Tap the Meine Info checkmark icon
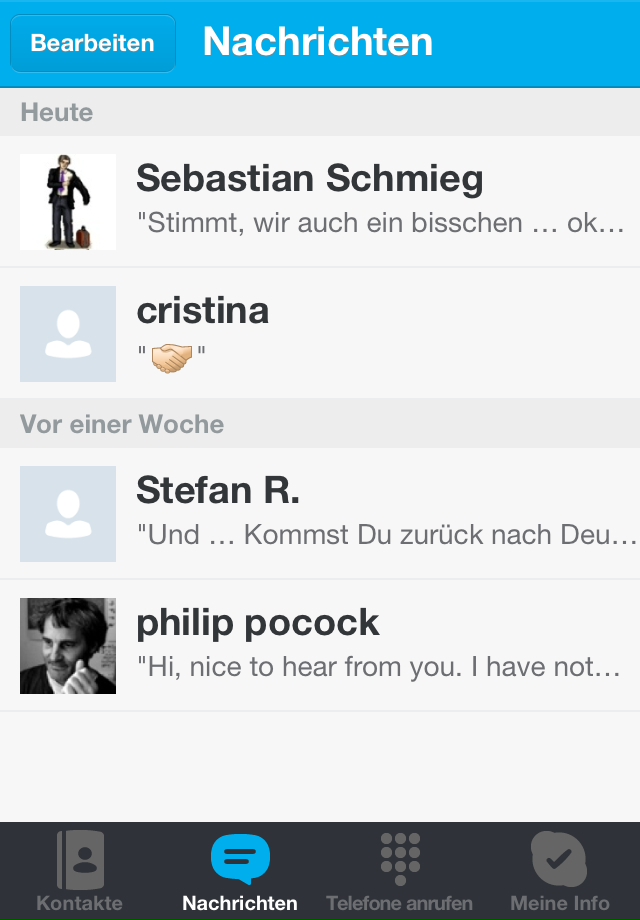This screenshot has width=640, height=920. (x=559, y=859)
